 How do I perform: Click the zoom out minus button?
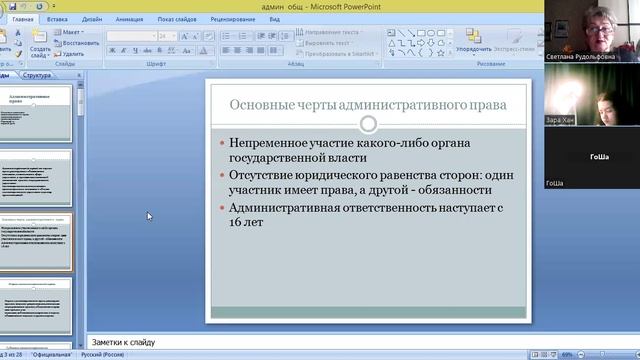[581, 355]
